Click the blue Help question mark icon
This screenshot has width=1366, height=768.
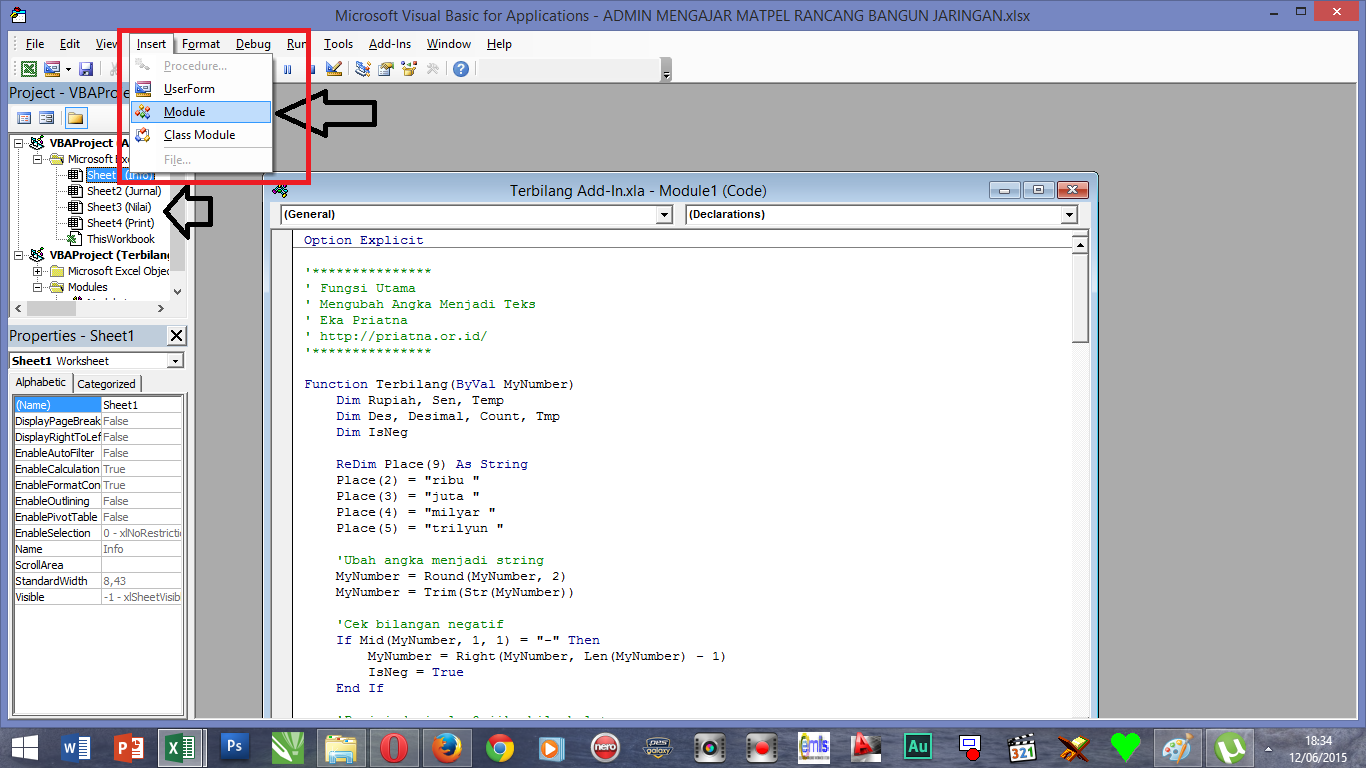coord(460,69)
